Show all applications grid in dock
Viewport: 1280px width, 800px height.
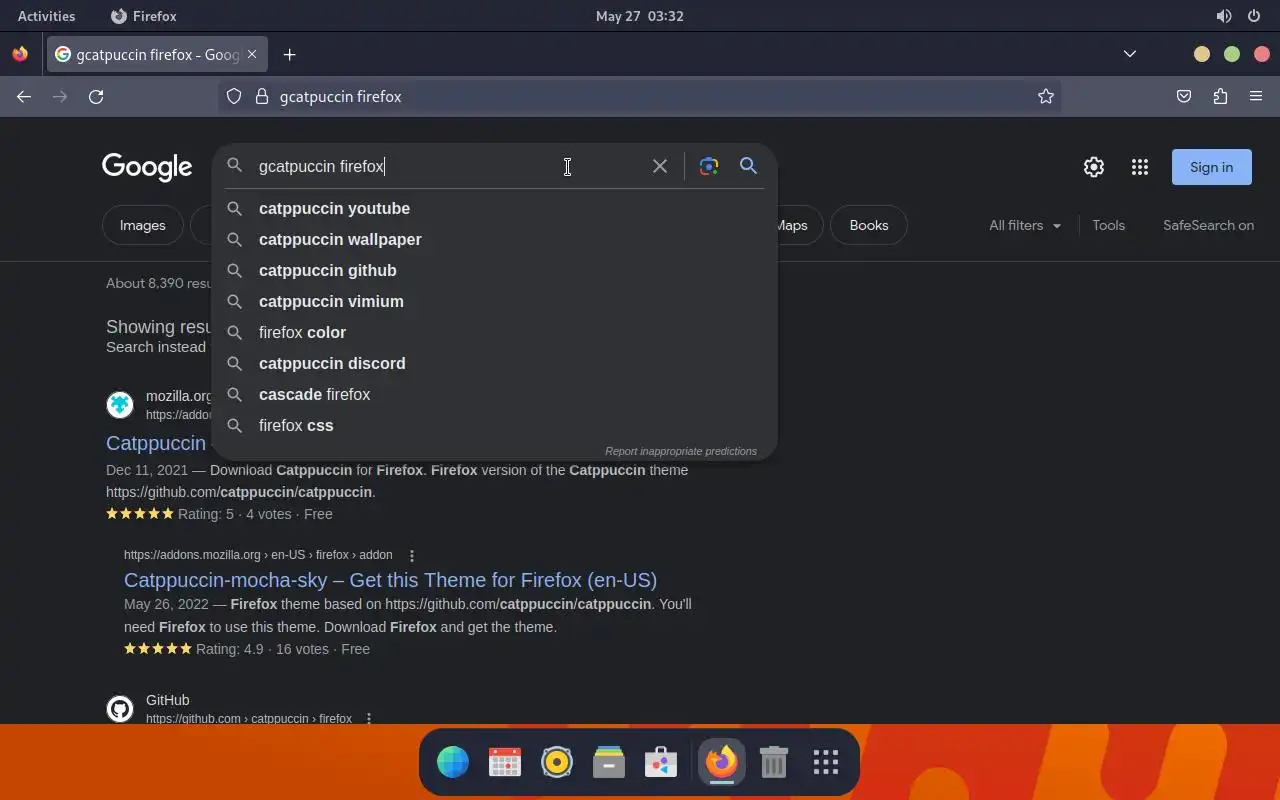tap(825, 763)
